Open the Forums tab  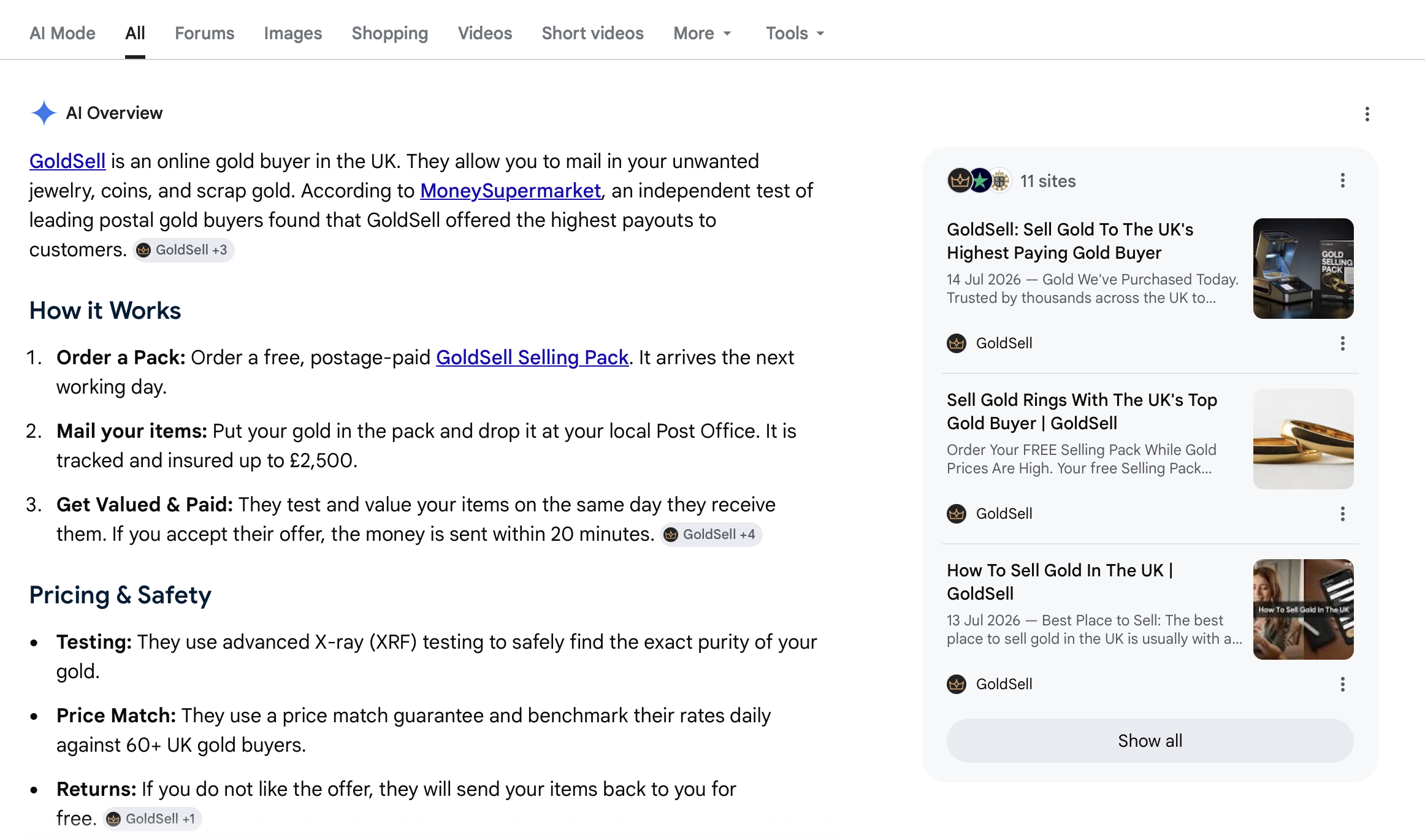coord(205,33)
